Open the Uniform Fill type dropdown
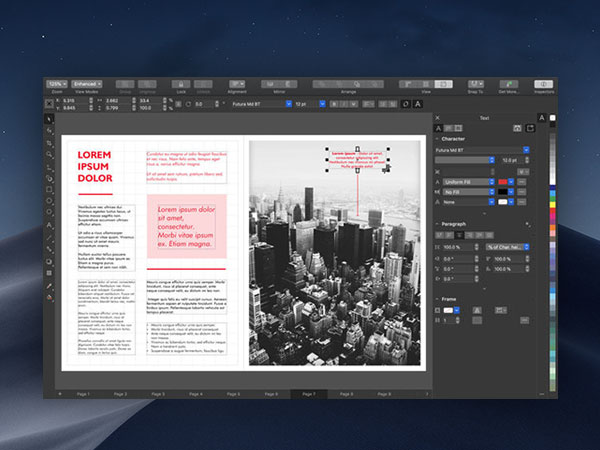The height and width of the screenshot is (450, 600). click(x=469, y=182)
